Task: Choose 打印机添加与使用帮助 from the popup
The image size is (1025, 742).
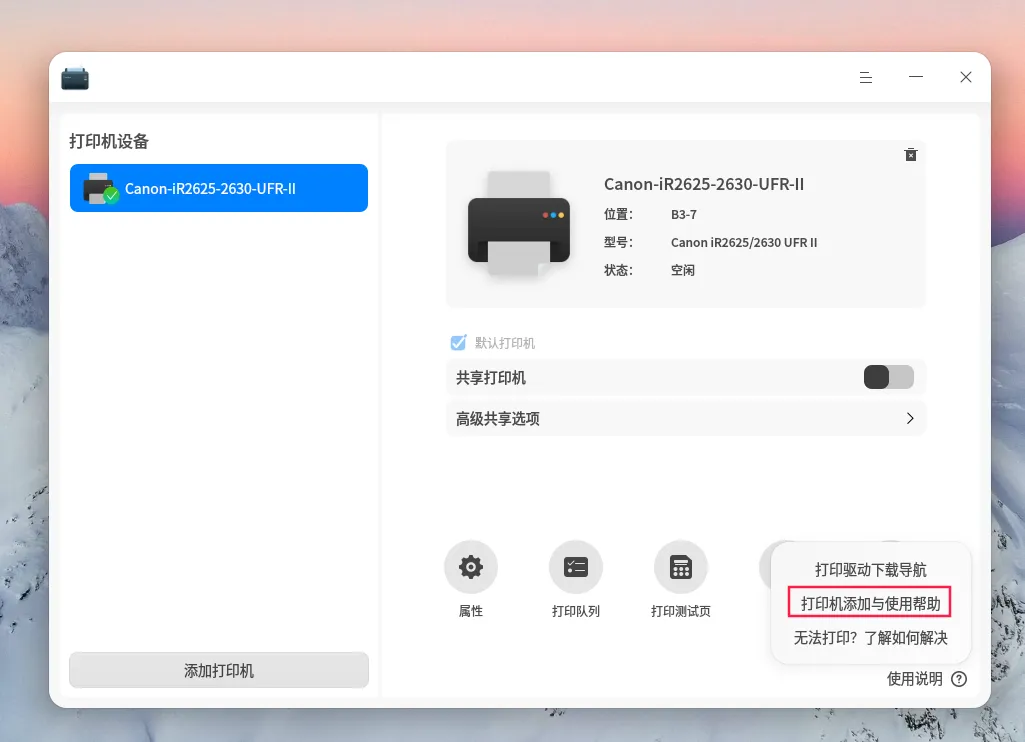Action: tap(870, 603)
